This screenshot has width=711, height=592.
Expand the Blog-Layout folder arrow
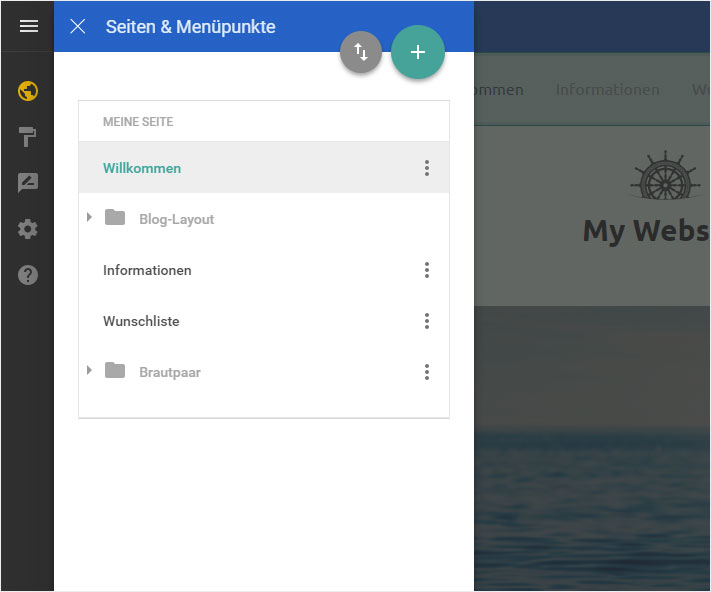pos(89,217)
